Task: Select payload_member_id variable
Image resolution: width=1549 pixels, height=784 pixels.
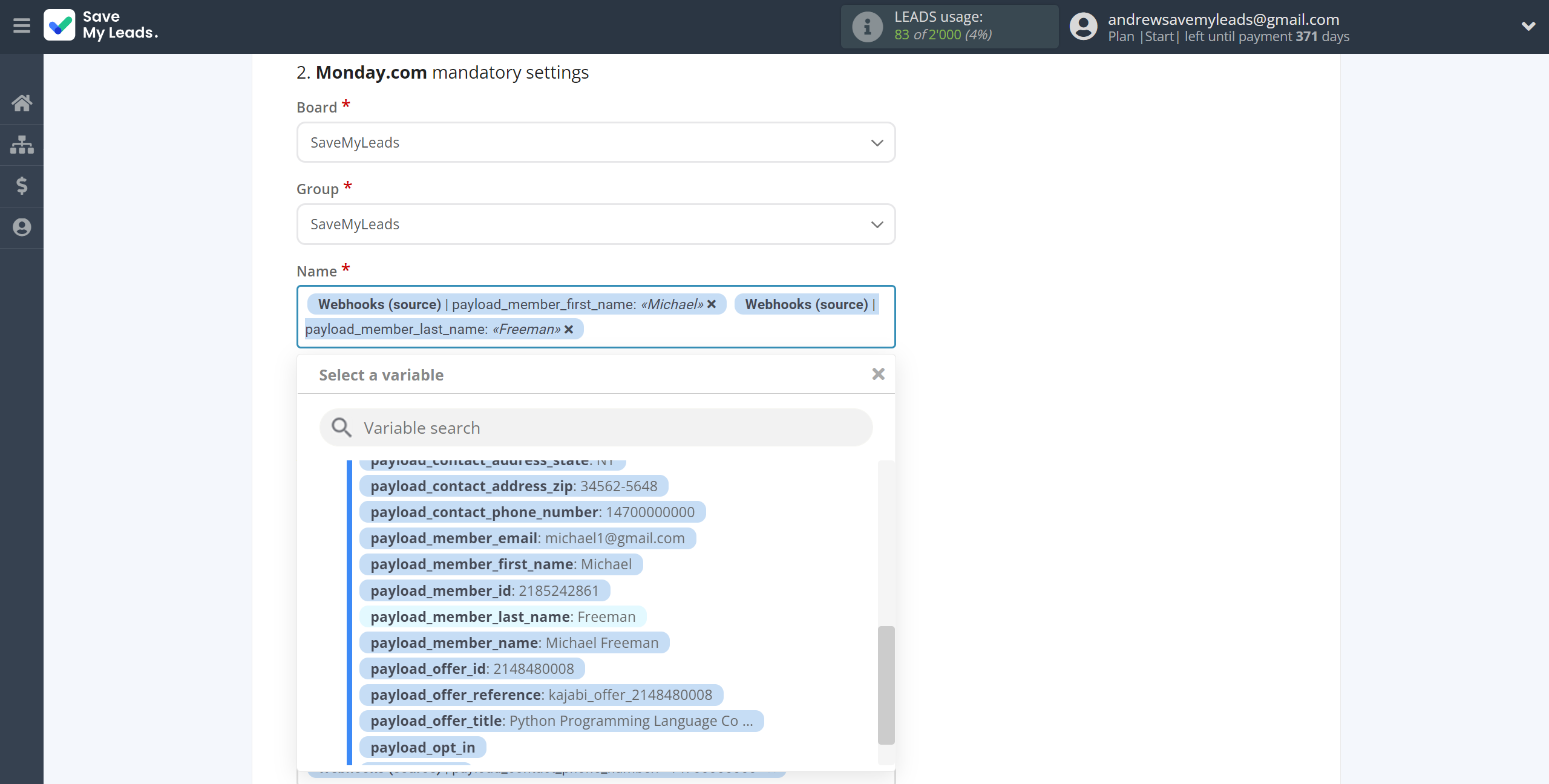Action: click(485, 591)
